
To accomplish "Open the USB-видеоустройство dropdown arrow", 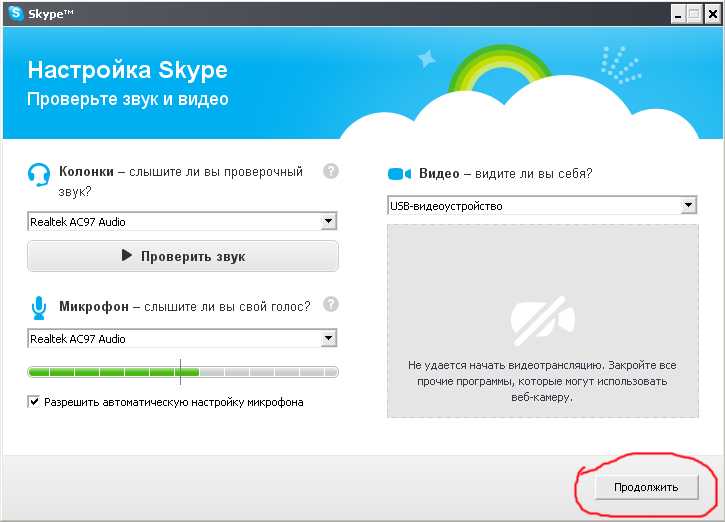I will [x=688, y=205].
